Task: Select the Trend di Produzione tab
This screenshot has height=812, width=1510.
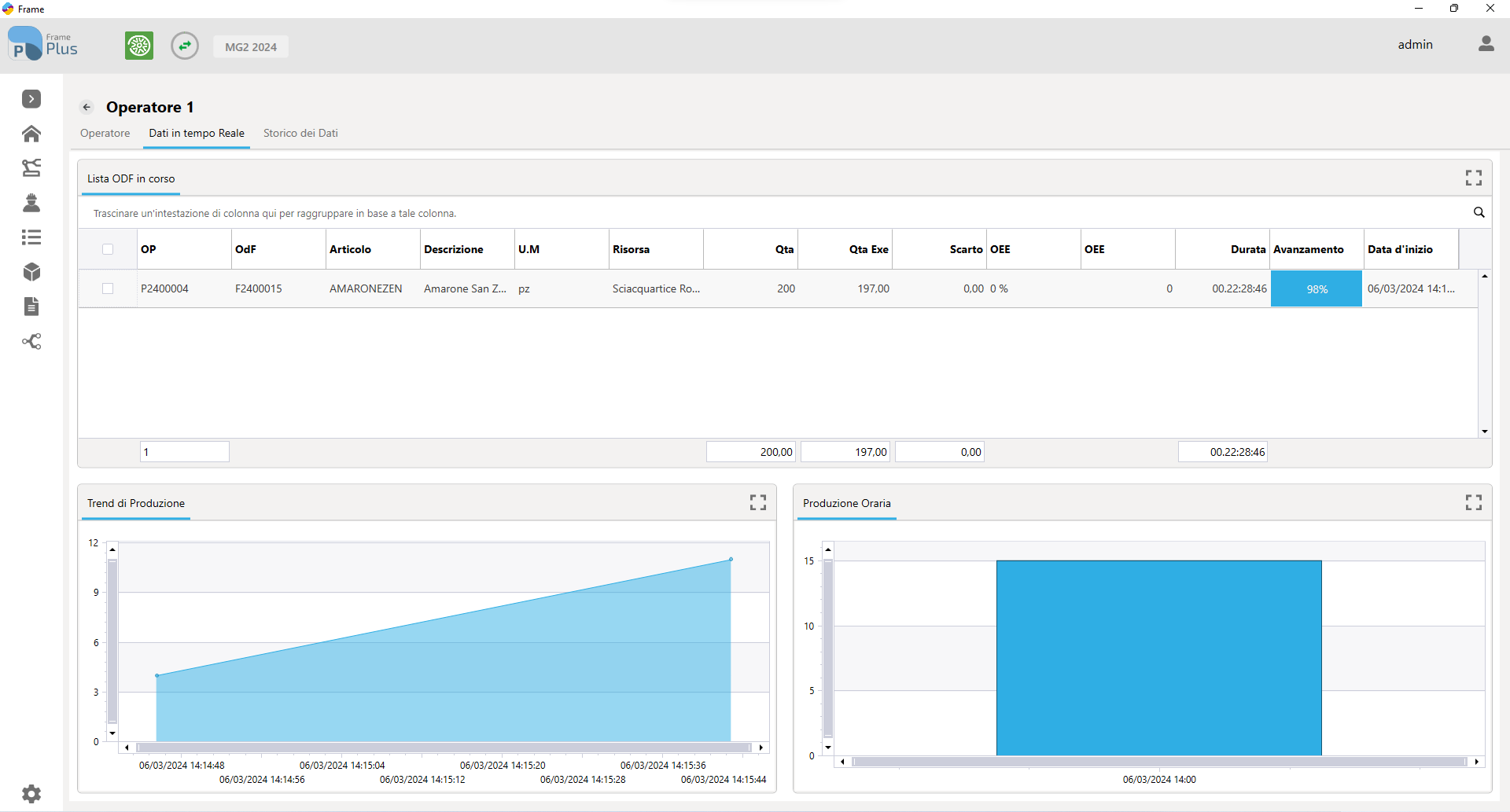Action: click(x=136, y=503)
